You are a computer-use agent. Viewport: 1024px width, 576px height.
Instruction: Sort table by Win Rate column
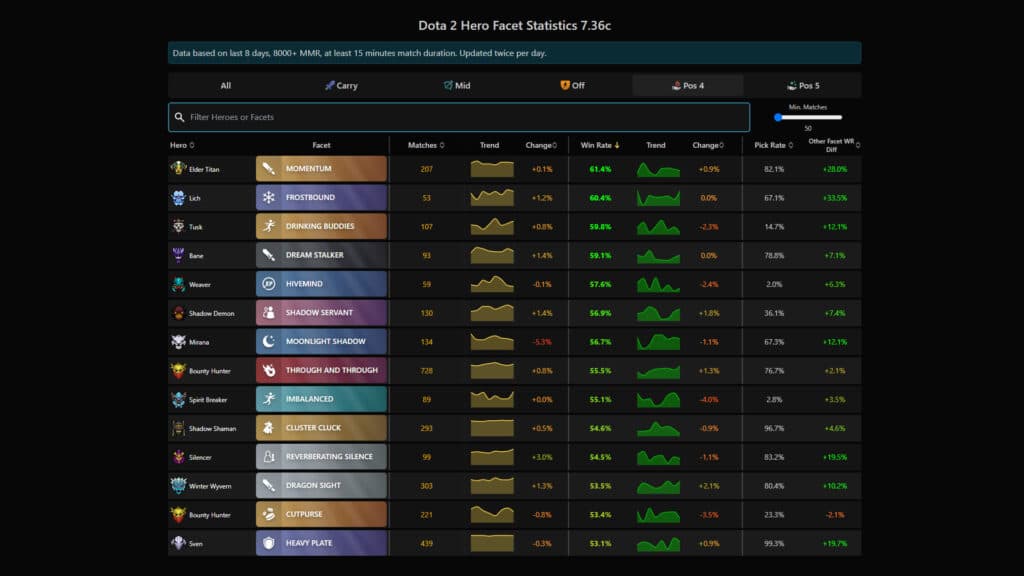tap(600, 145)
